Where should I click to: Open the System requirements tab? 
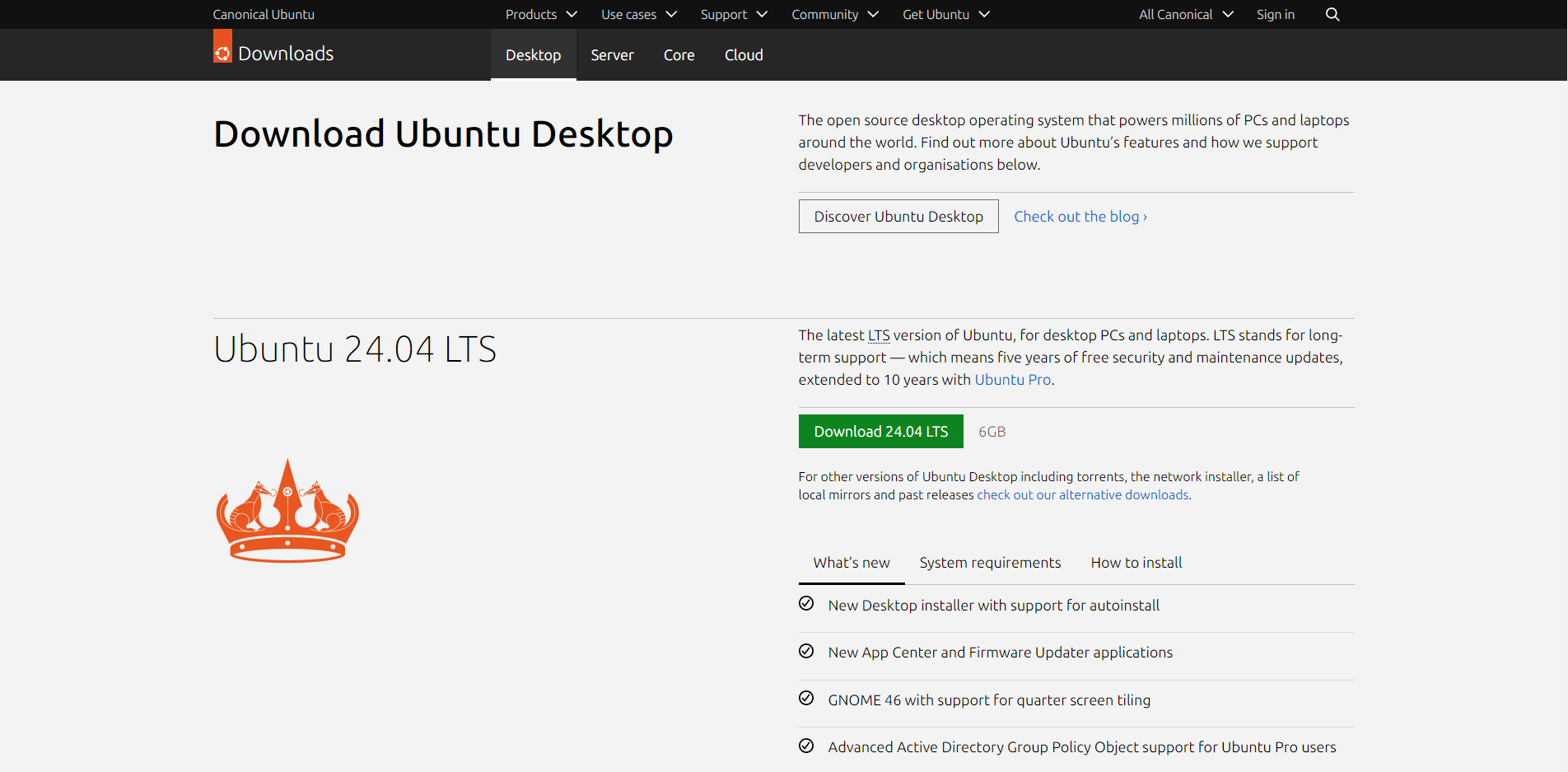click(x=990, y=563)
